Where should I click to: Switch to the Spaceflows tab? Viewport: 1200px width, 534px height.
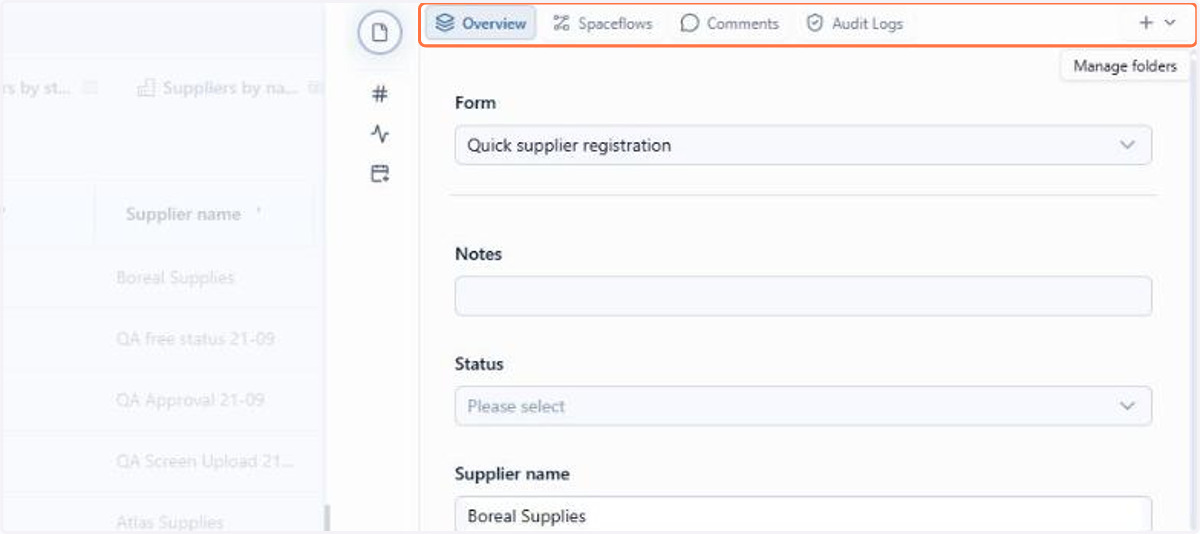(602, 23)
